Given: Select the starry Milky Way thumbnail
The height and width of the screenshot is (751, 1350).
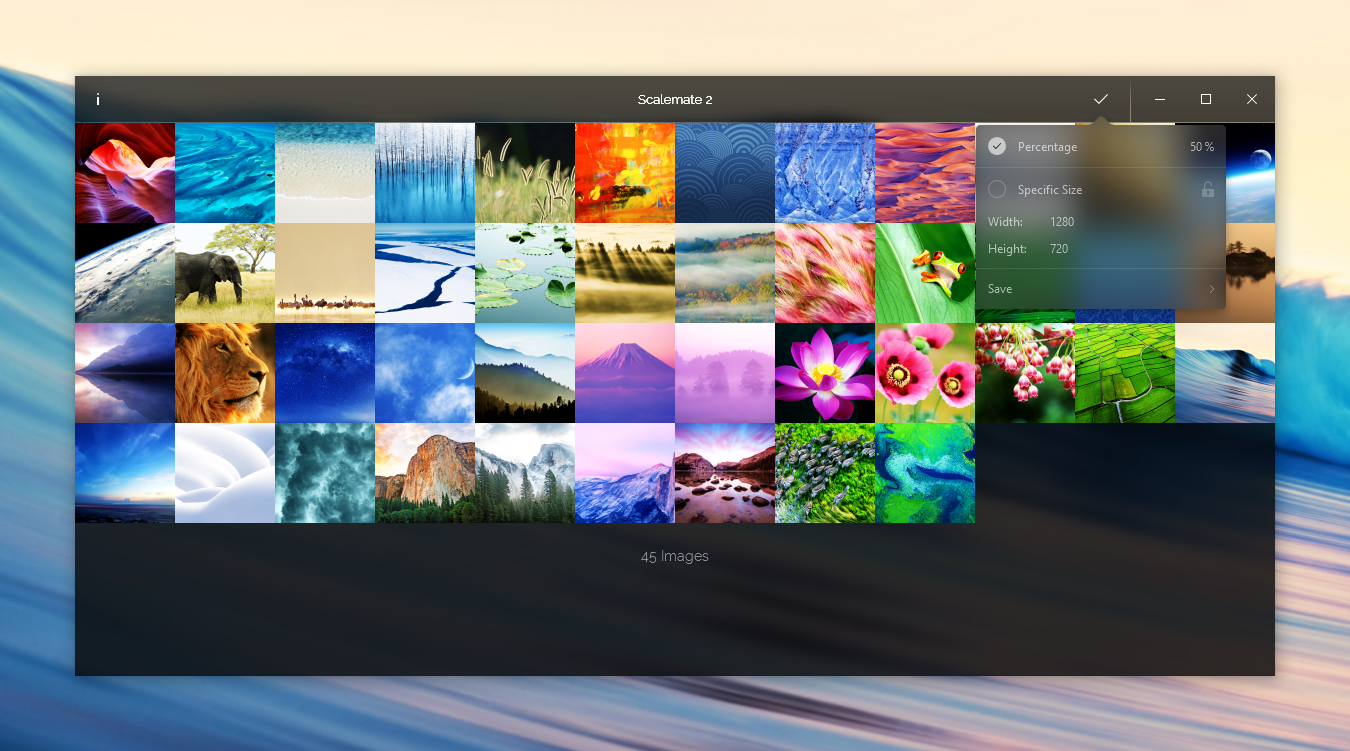Looking at the screenshot, I should pos(325,373).
